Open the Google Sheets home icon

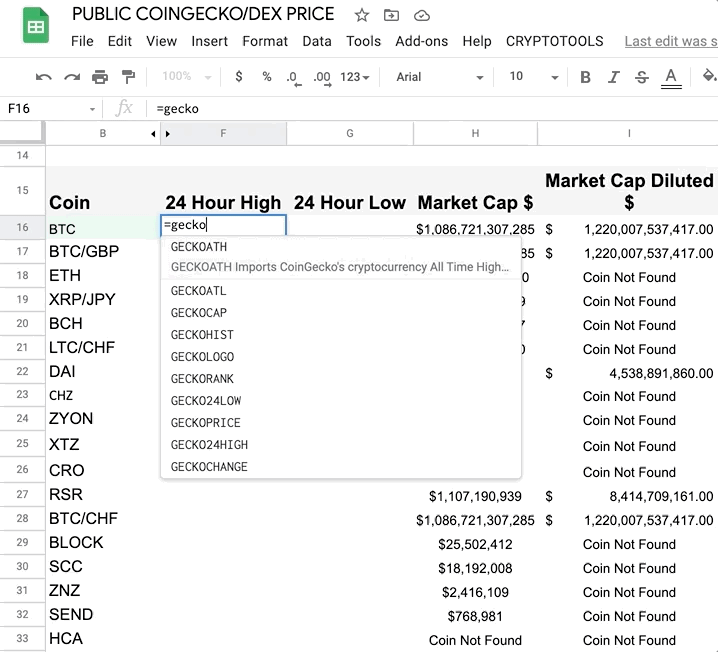tap(35, 26)
